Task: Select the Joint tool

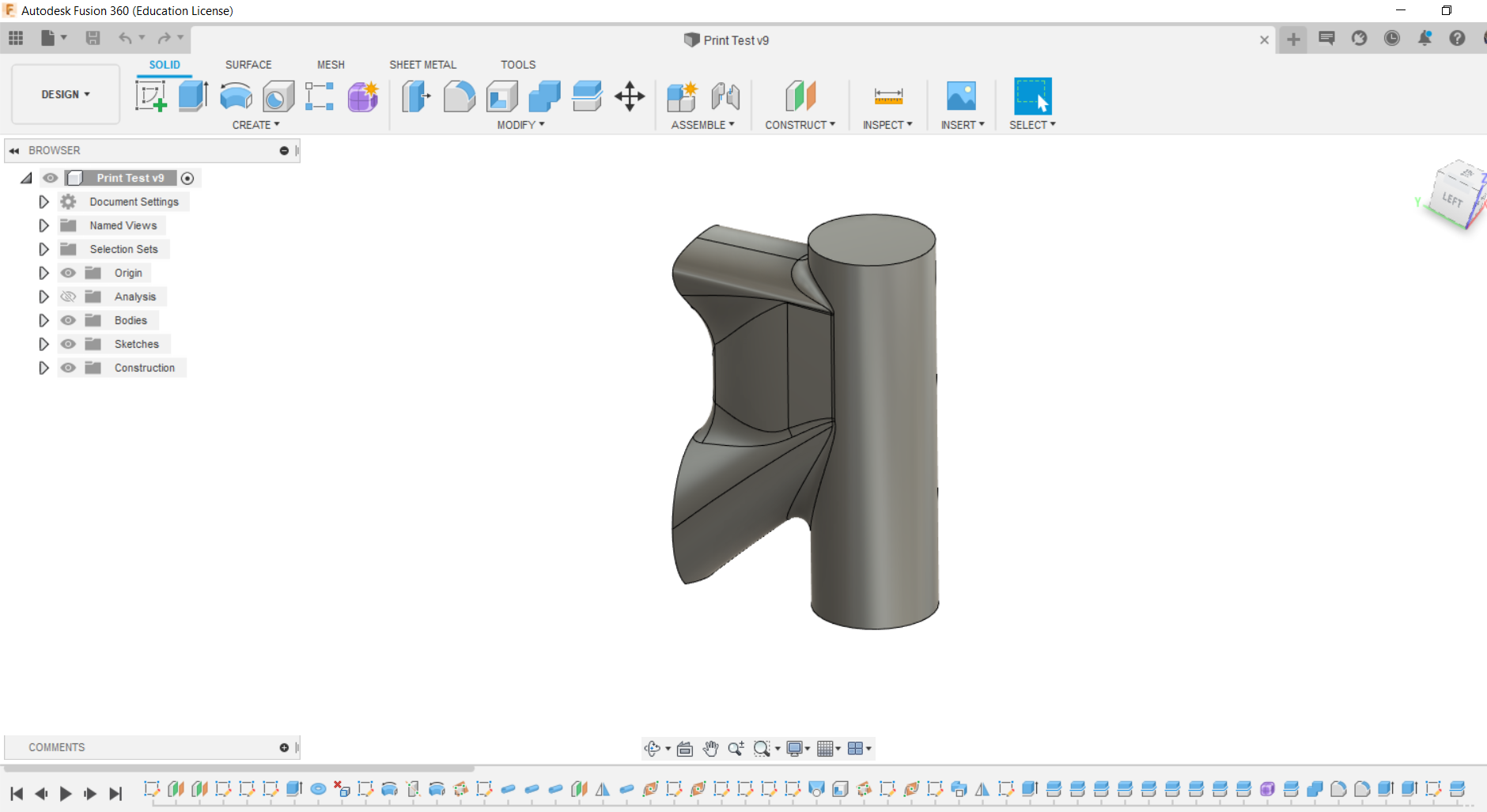Action: 725,96
